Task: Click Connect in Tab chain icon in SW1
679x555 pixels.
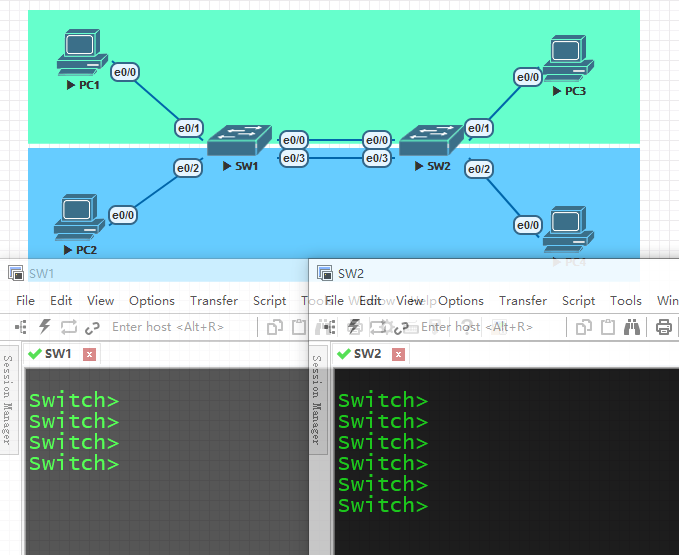Action: (92, 328)
